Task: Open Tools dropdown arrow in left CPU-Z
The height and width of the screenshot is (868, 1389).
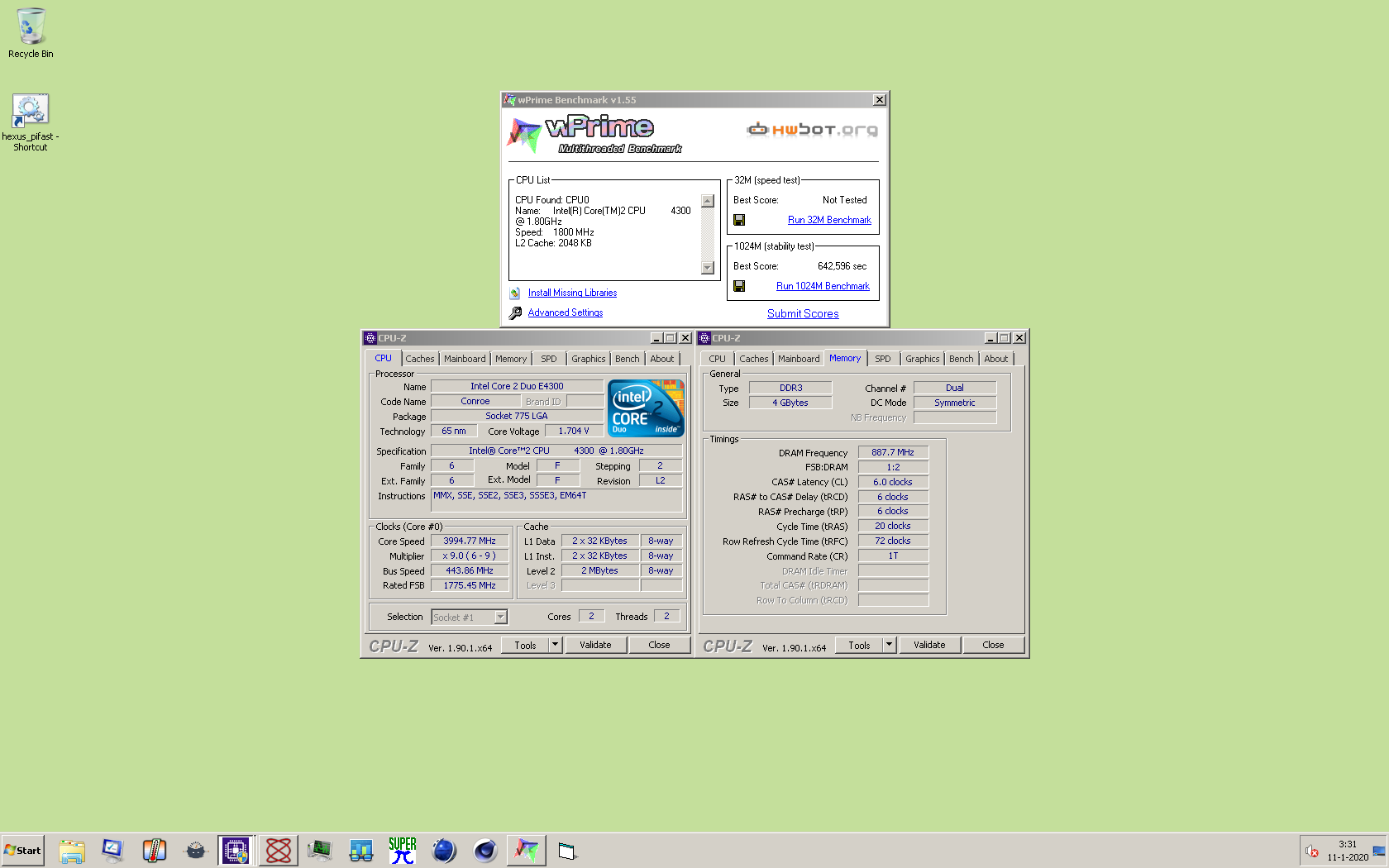Action: (x=556, y=645)
